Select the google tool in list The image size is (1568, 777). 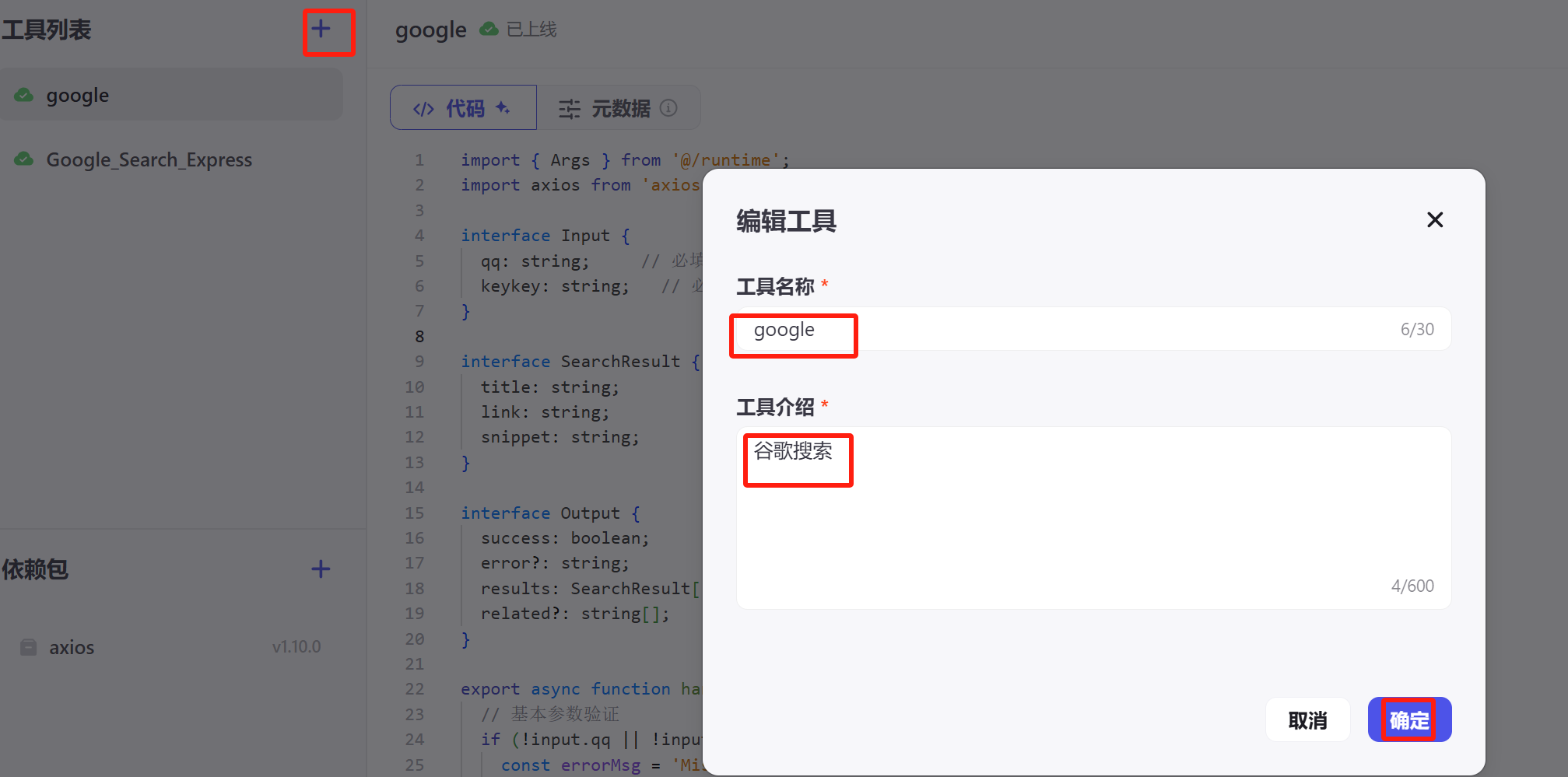pyautogui.click(x=78, y=95)
